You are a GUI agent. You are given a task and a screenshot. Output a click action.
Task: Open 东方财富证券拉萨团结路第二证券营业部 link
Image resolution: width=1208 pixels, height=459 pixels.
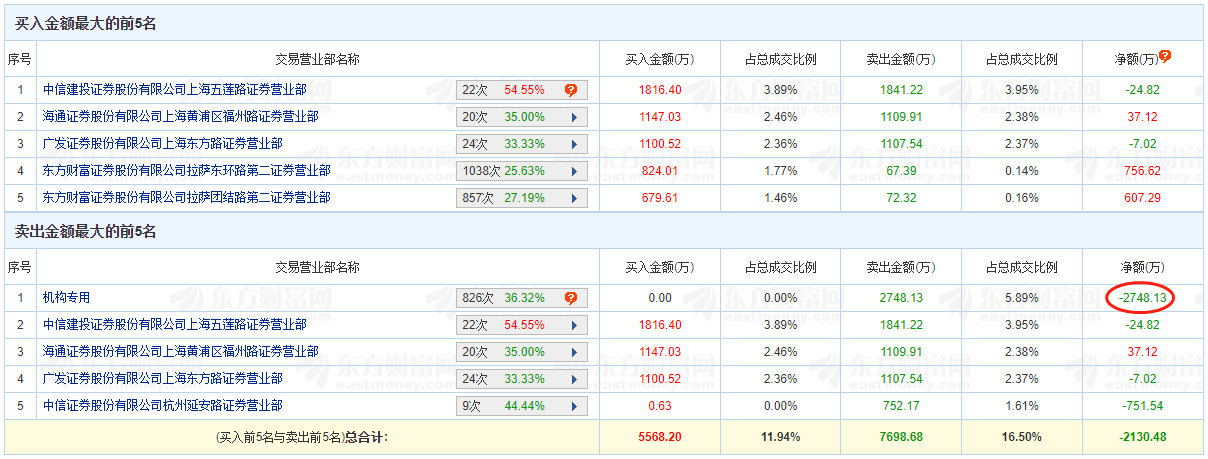[x=187, y=198]
